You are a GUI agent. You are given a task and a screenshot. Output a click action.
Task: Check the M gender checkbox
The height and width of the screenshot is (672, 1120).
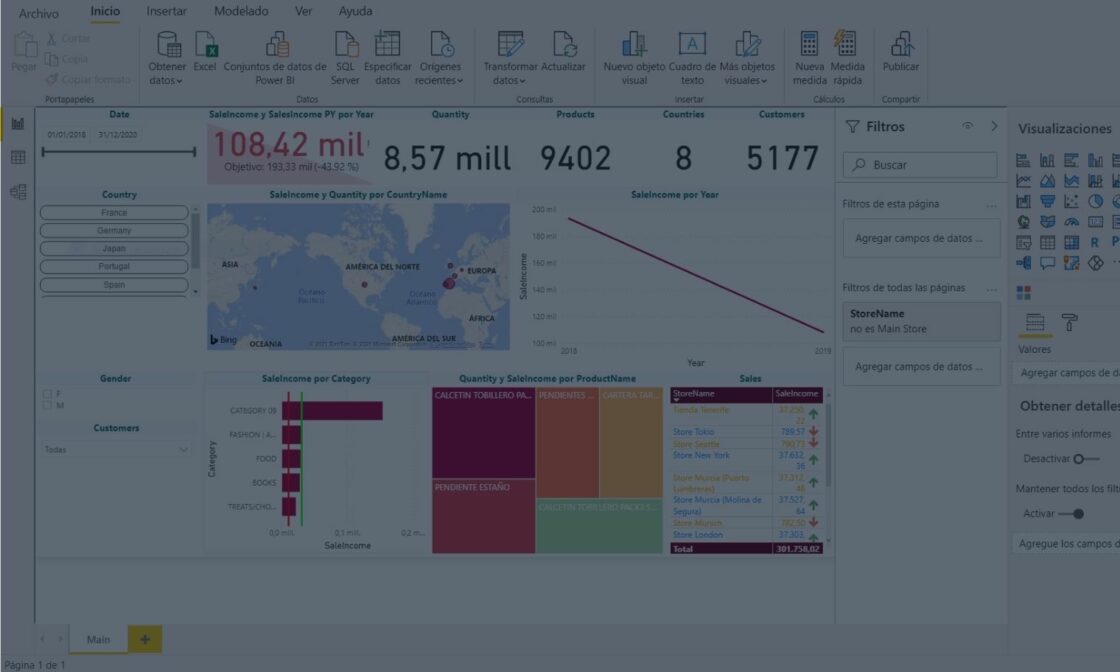(45, 405)
